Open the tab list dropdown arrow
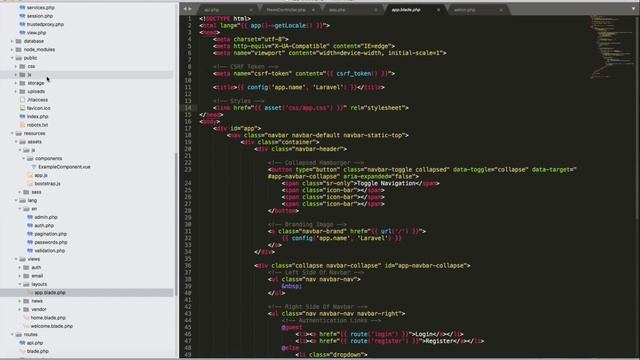 pyautogui.click(x=633, y=9)
